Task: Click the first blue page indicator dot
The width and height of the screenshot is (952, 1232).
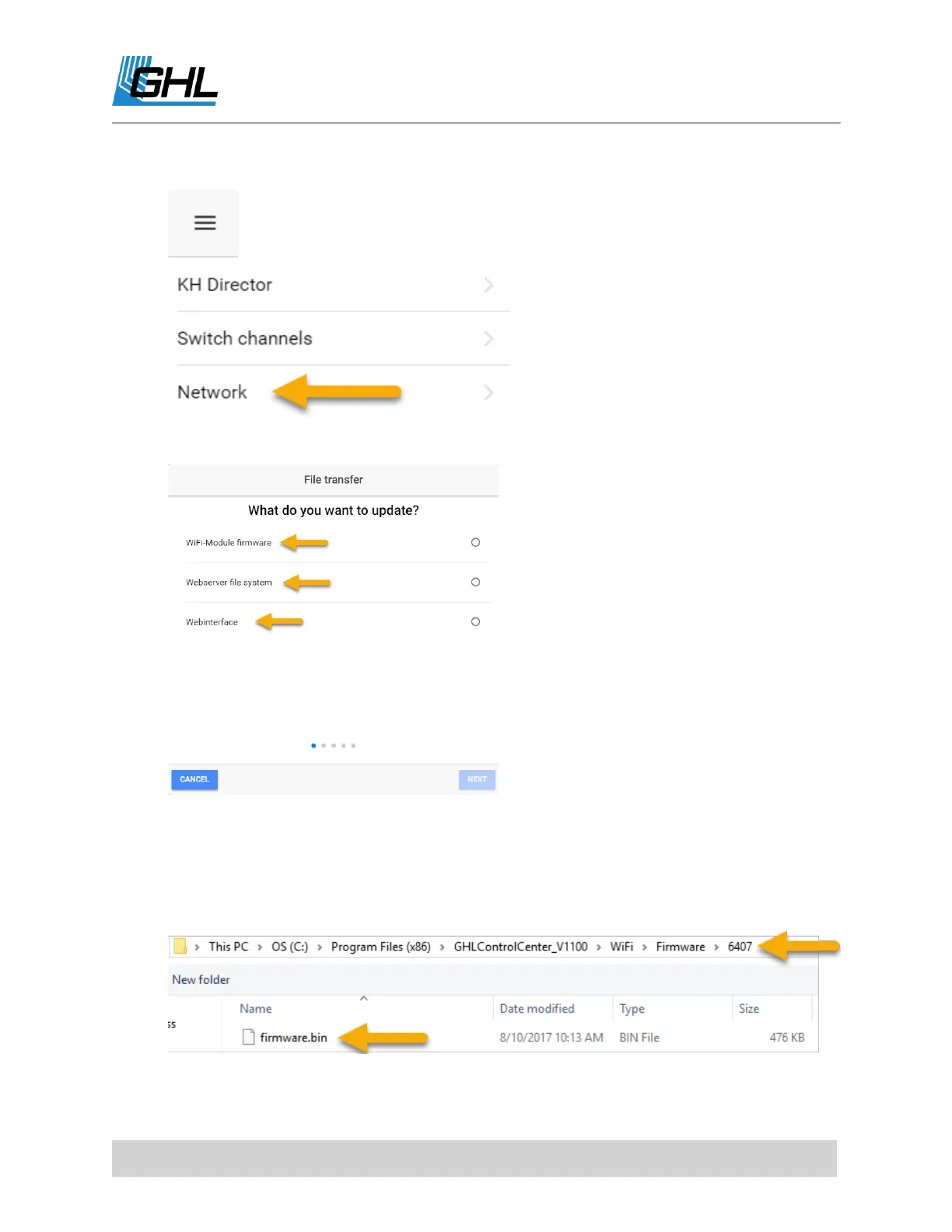Action: 313,745
